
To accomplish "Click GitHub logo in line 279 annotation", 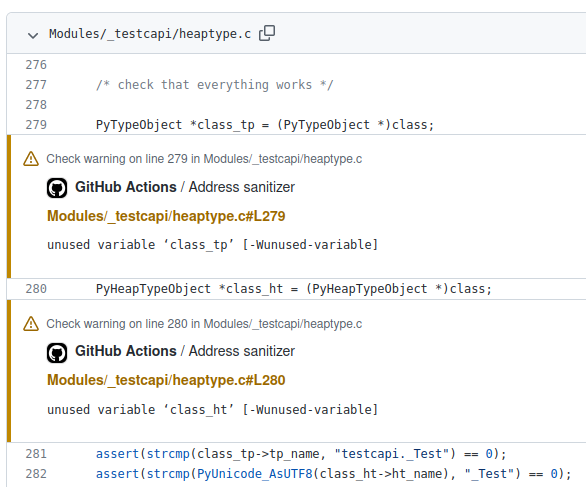I will pos(57,188).
